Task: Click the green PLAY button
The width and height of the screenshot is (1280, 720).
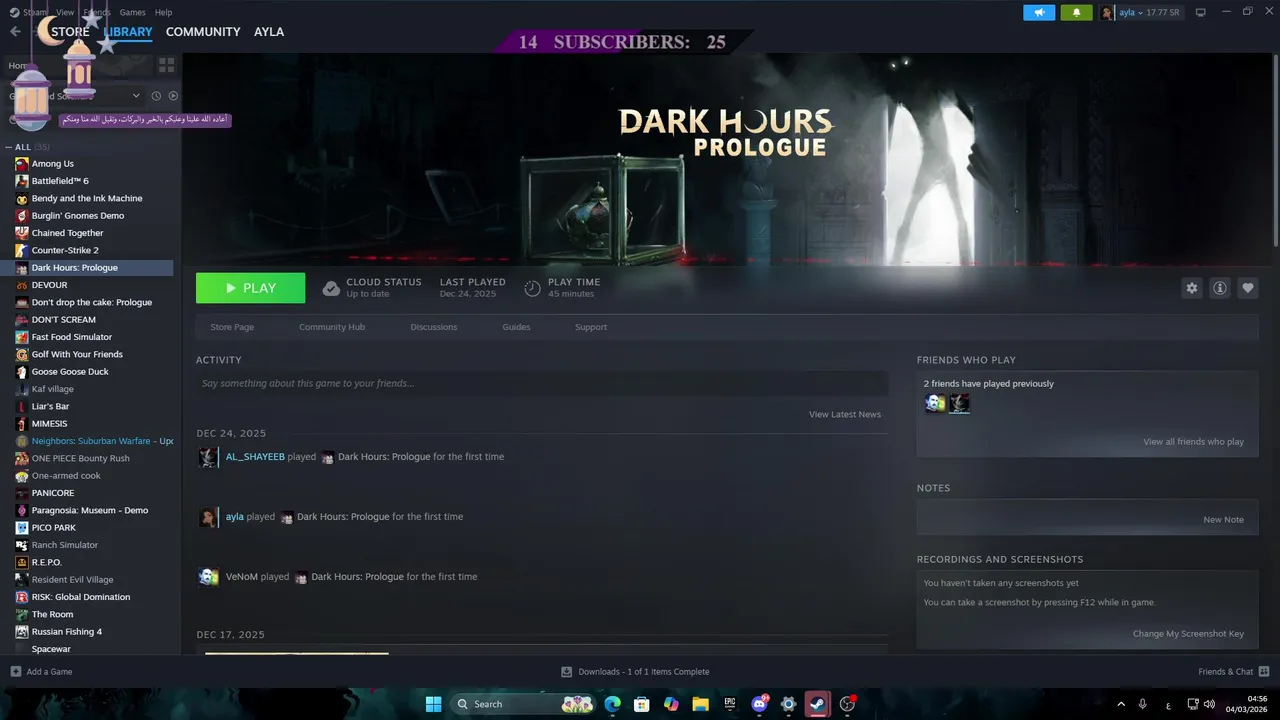Action: click(250, 288)
